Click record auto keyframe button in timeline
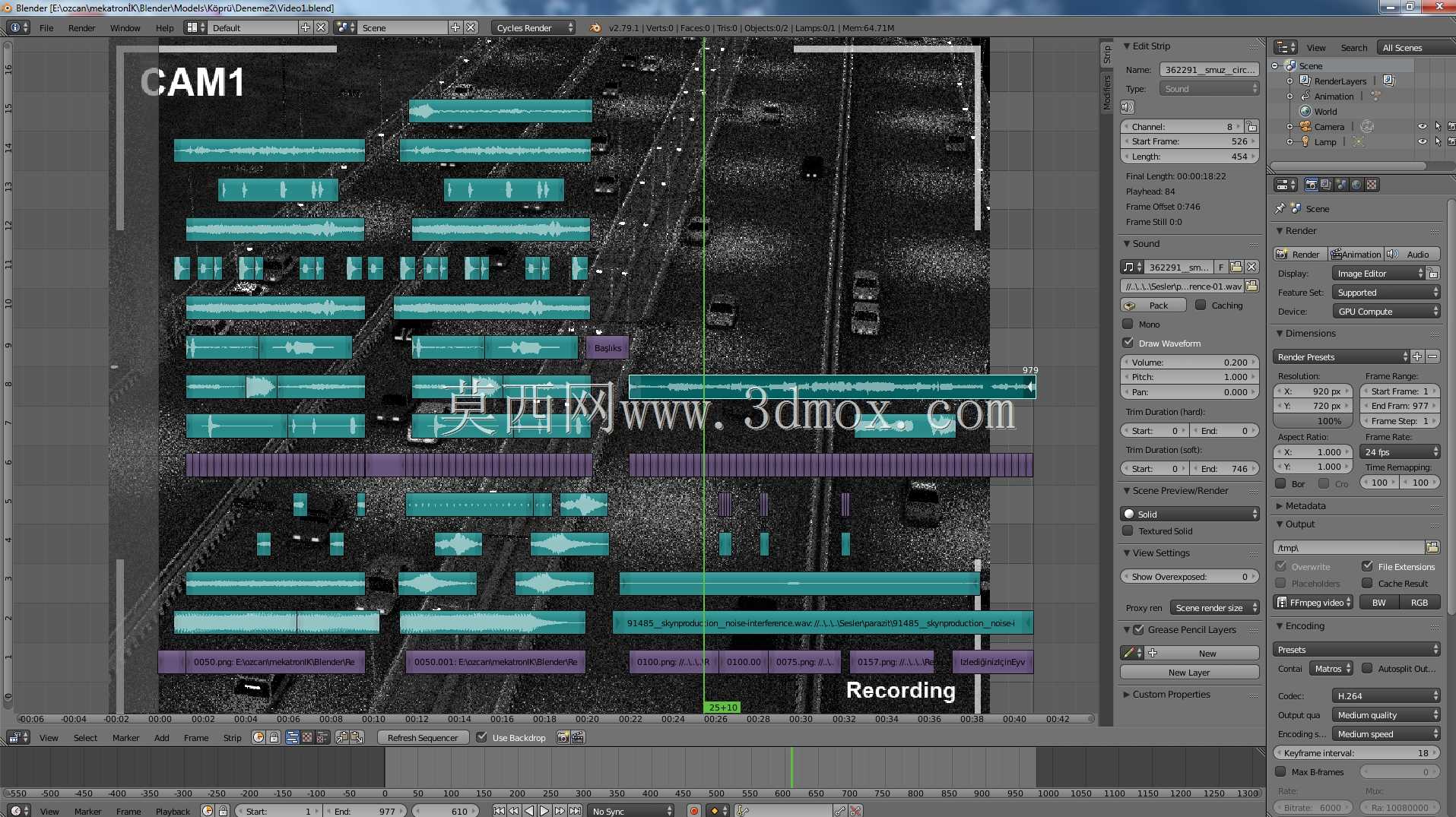The image size is (1456, 817). [x=694, y=811]
